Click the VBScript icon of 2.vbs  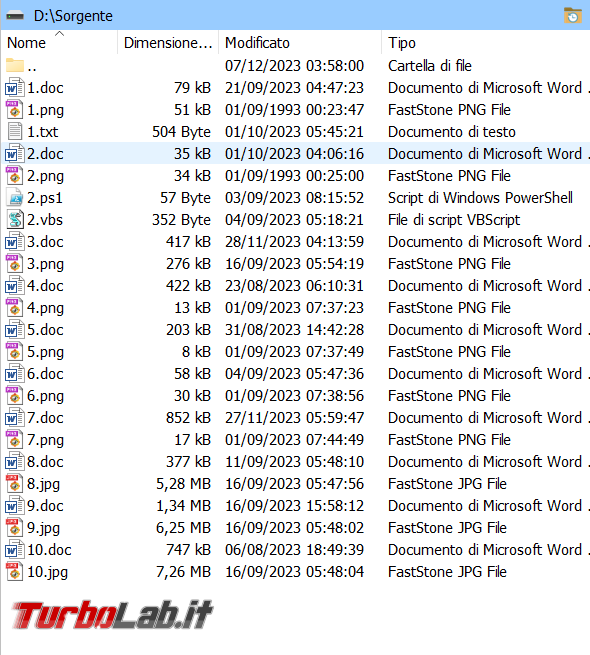[x=15, y=220]
